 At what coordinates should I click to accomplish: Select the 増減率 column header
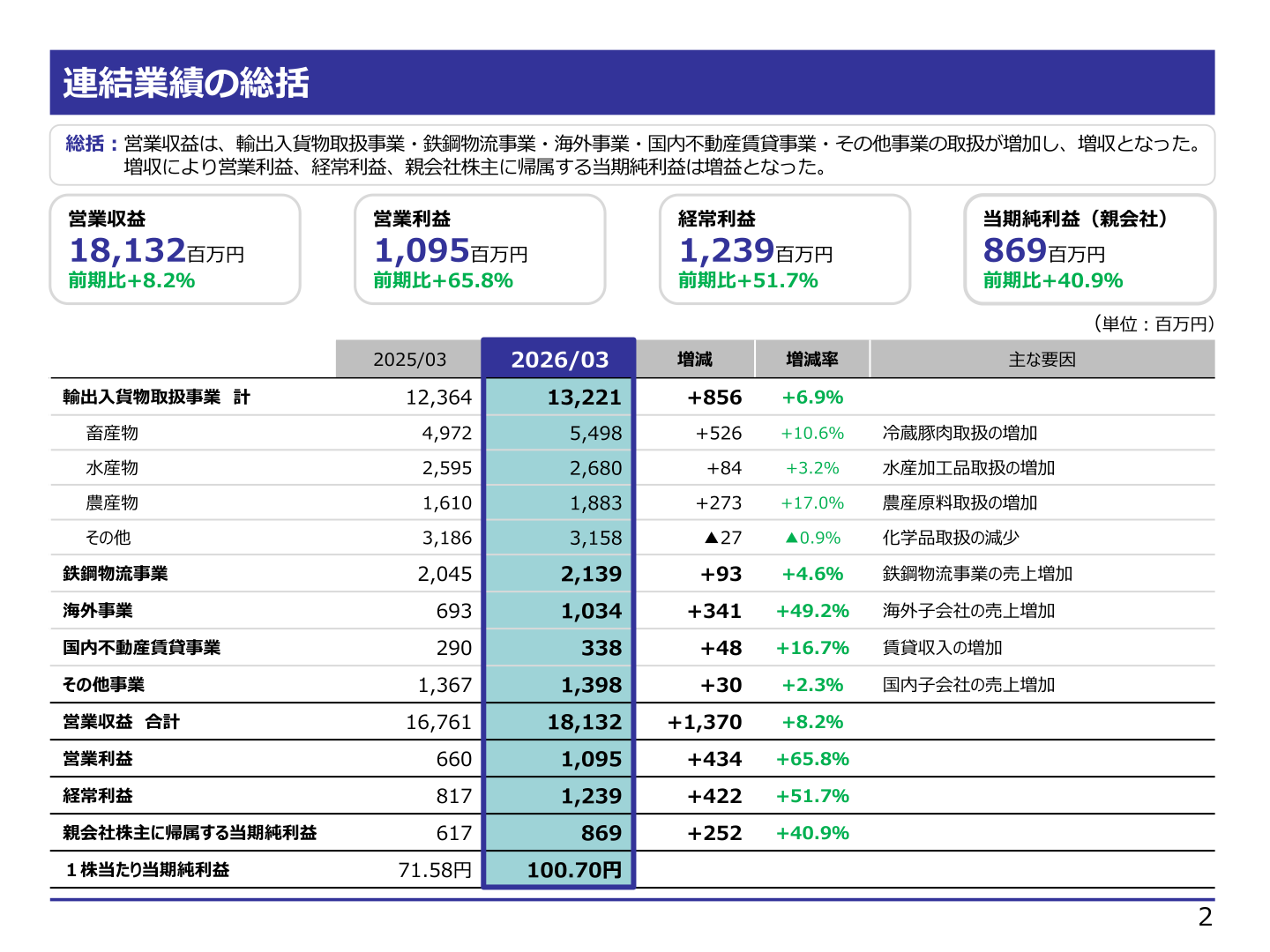812,360
